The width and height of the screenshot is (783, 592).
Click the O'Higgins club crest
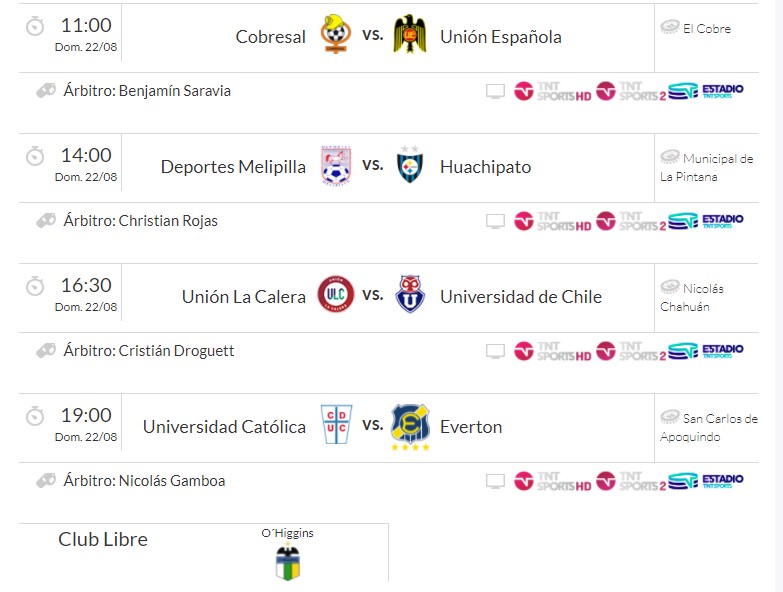click(288, 562)
